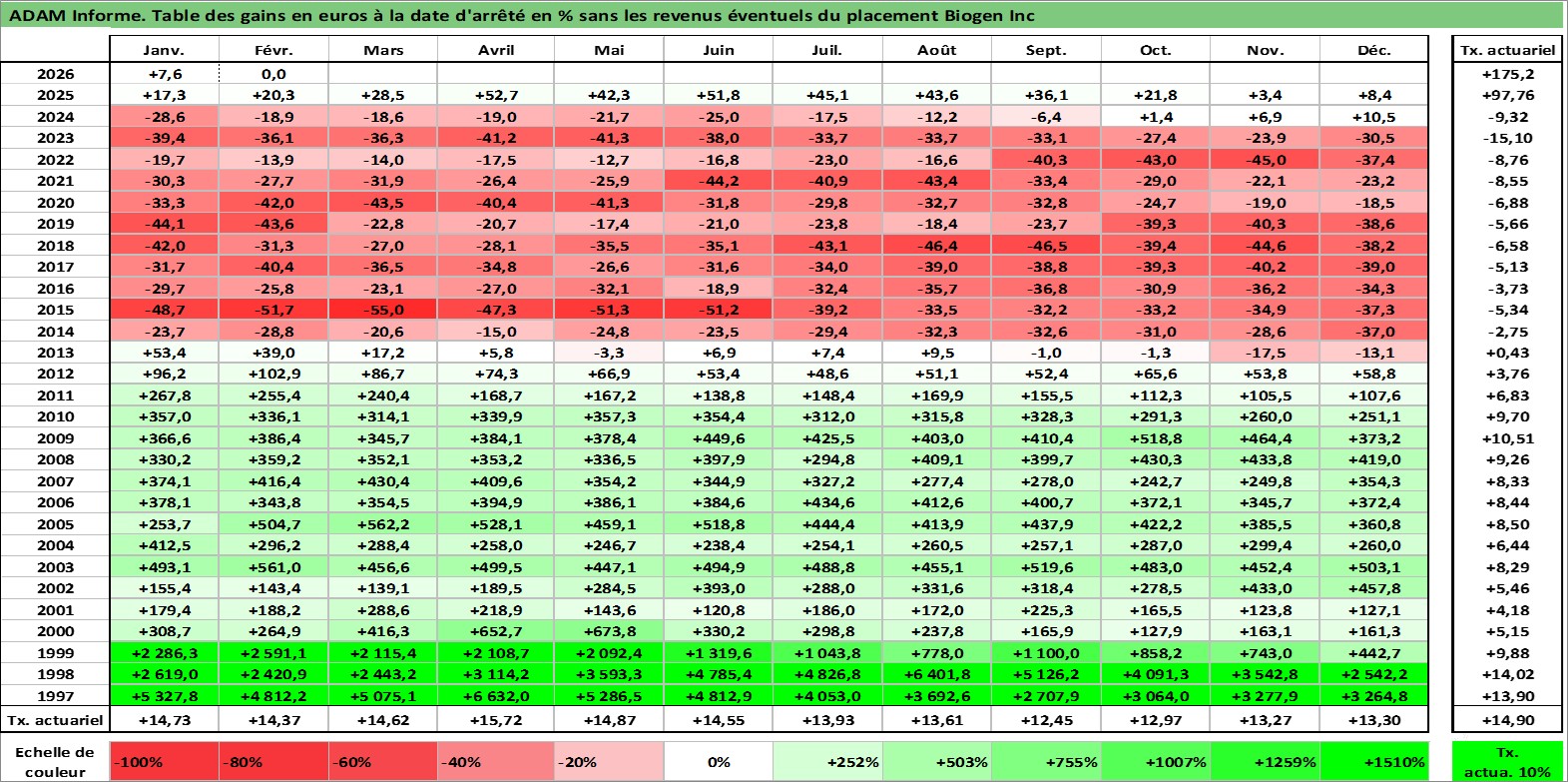Click the -1,0 cell for Sept. 2013
This screenshot has width=1568, height=782.
[1046, 353]
